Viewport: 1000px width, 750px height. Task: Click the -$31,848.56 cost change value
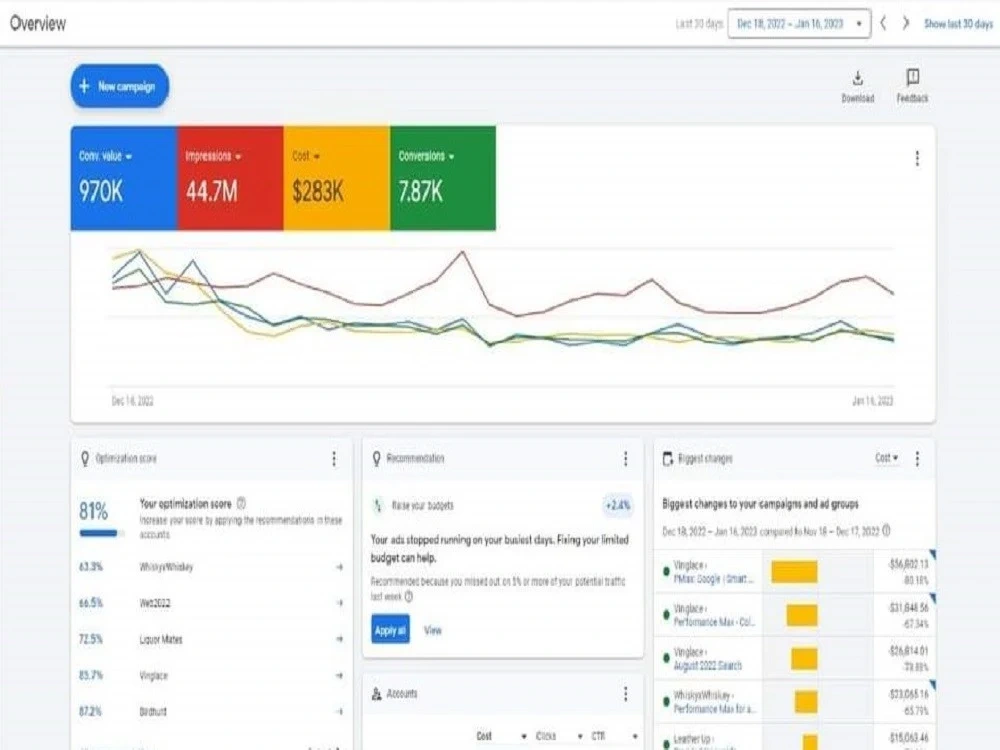[908, 607]
